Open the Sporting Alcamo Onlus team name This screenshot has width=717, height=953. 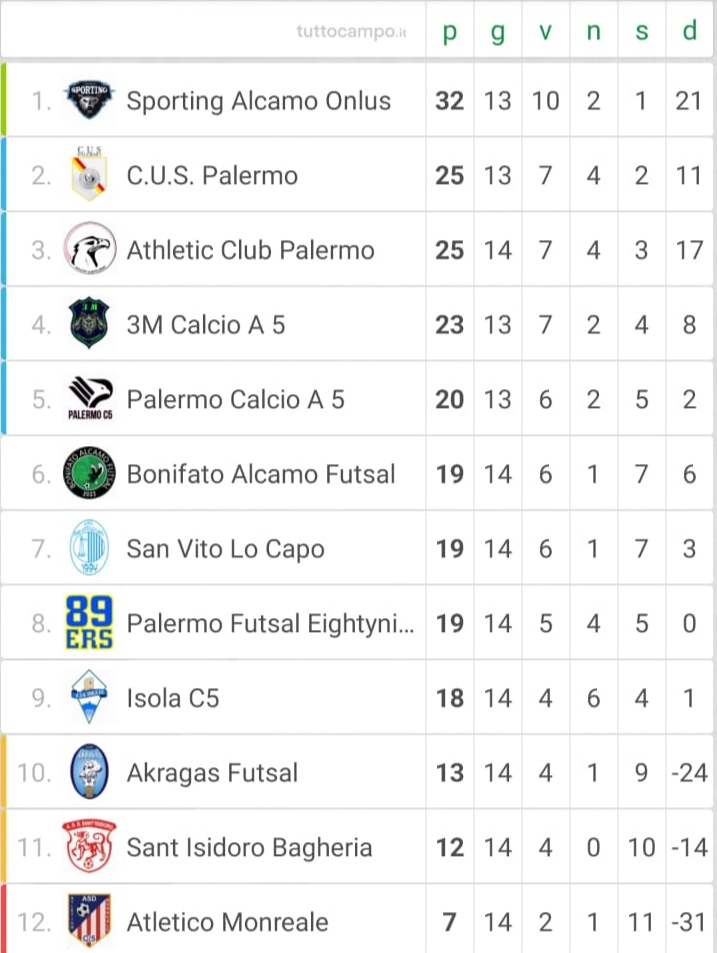point(258,101)
